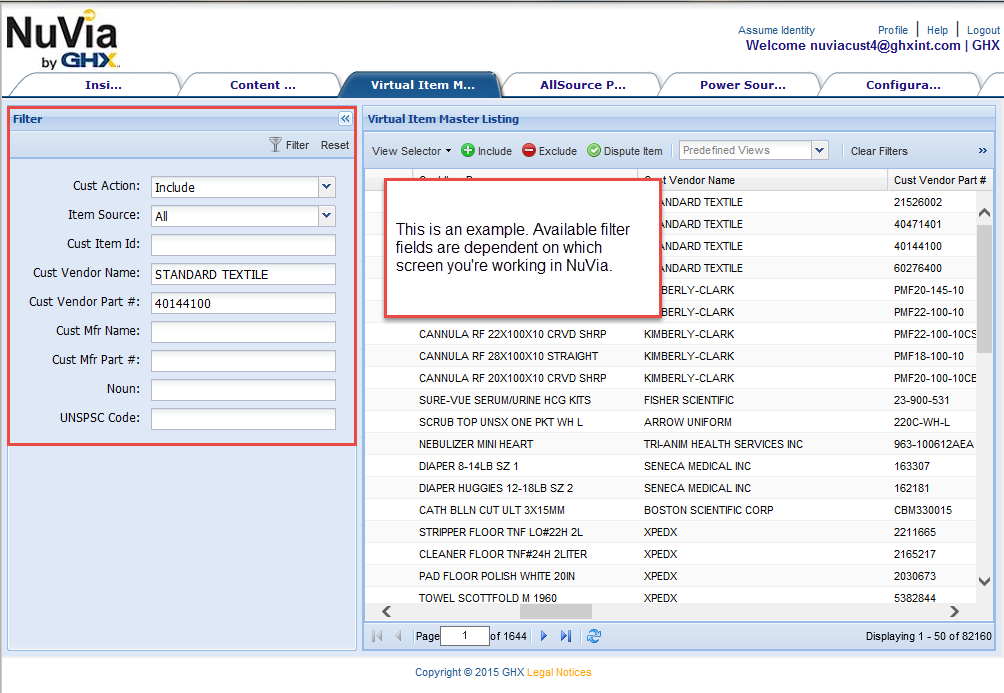Show more toolbar options chevron
The height and width of the screenshot is (693, 1004).
point(983,151)
